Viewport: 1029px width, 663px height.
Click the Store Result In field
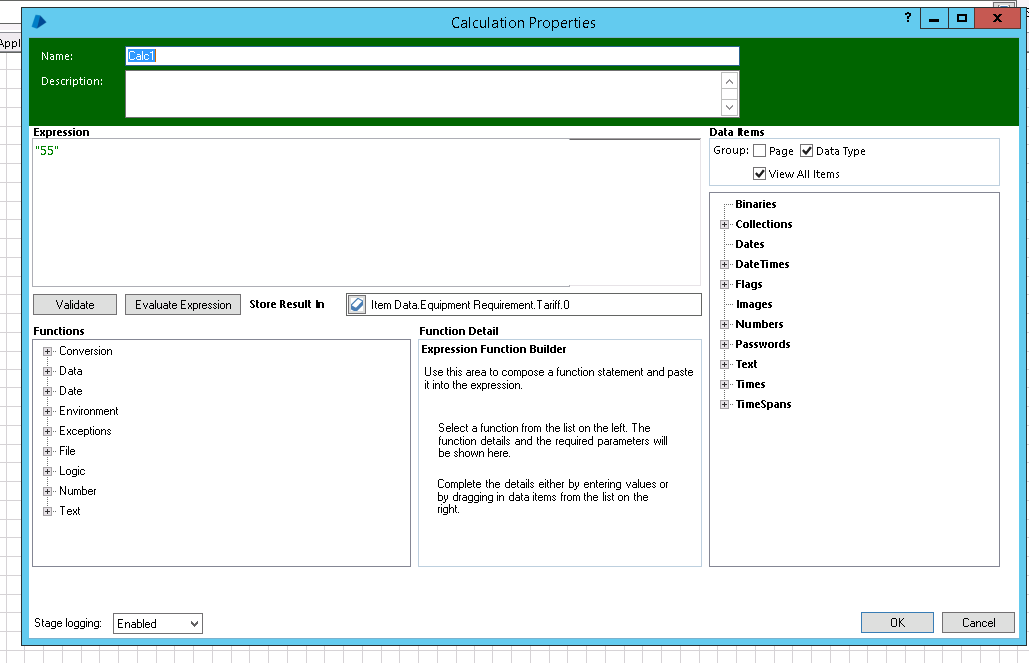(524, 305)
